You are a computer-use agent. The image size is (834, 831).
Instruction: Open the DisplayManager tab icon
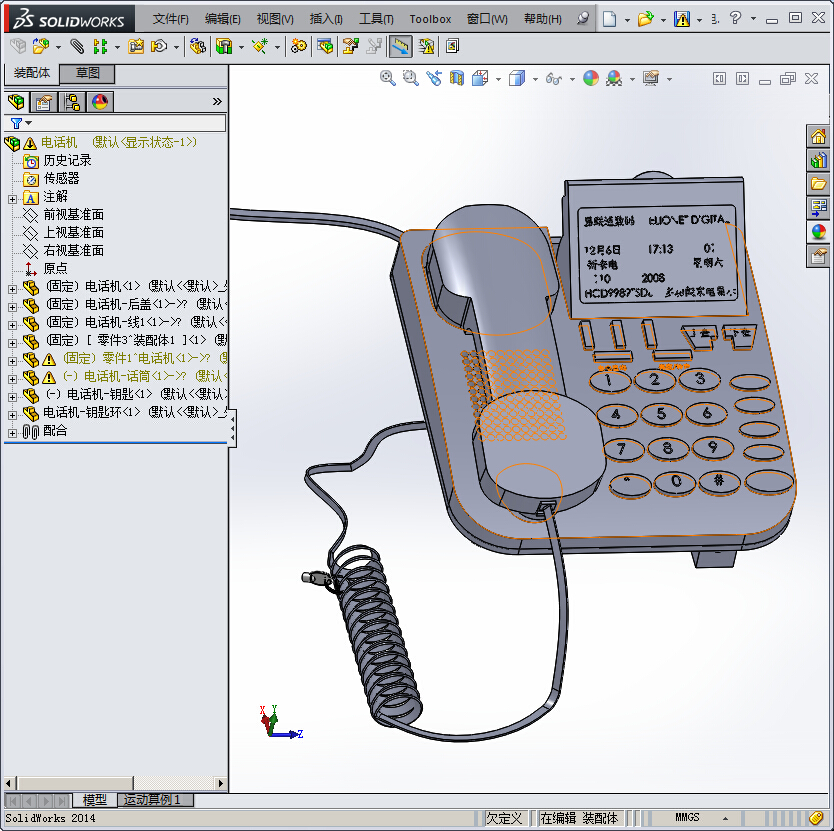point(100,102)
